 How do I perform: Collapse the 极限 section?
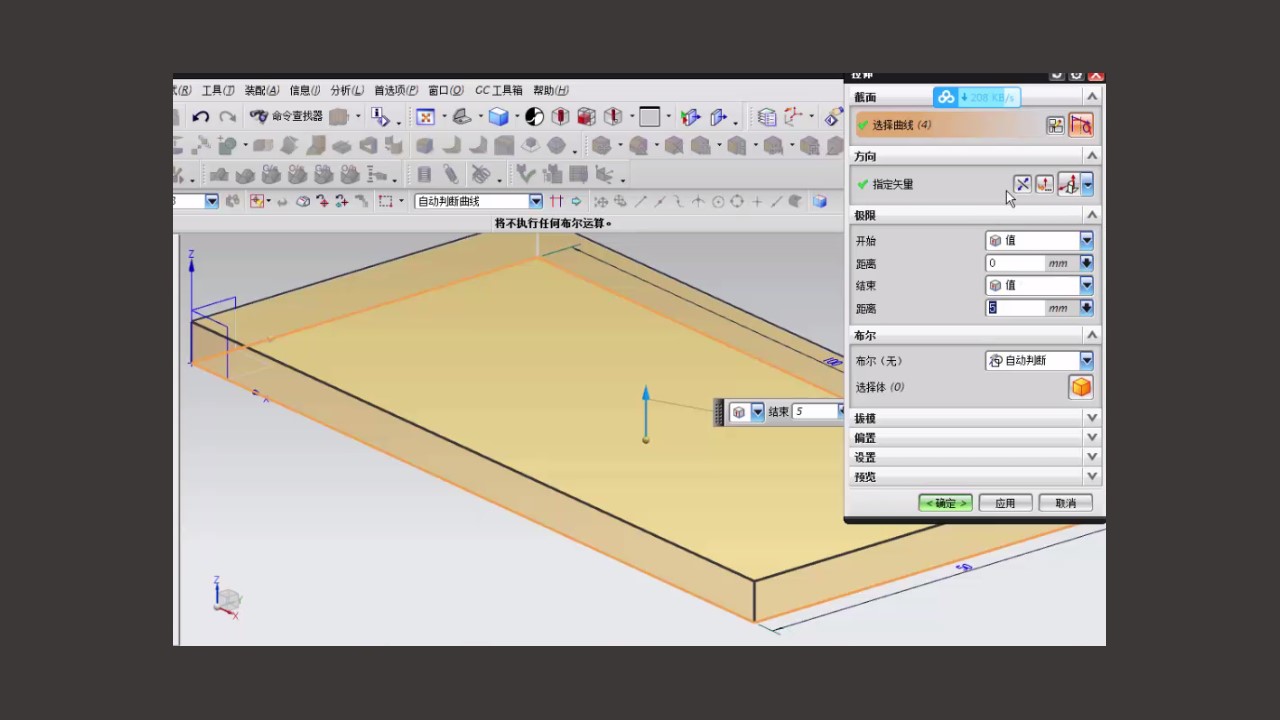[x=1092, y=215]
